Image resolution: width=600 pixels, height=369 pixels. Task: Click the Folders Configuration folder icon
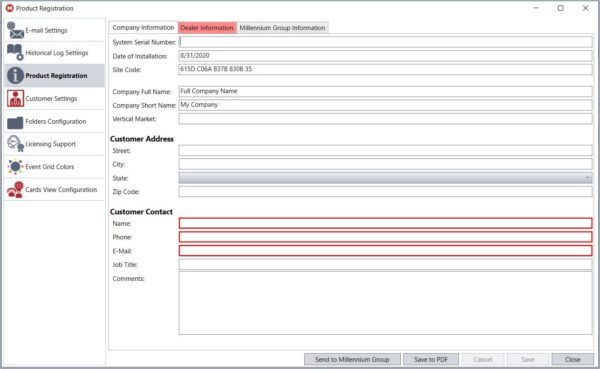tap(15, 122)
